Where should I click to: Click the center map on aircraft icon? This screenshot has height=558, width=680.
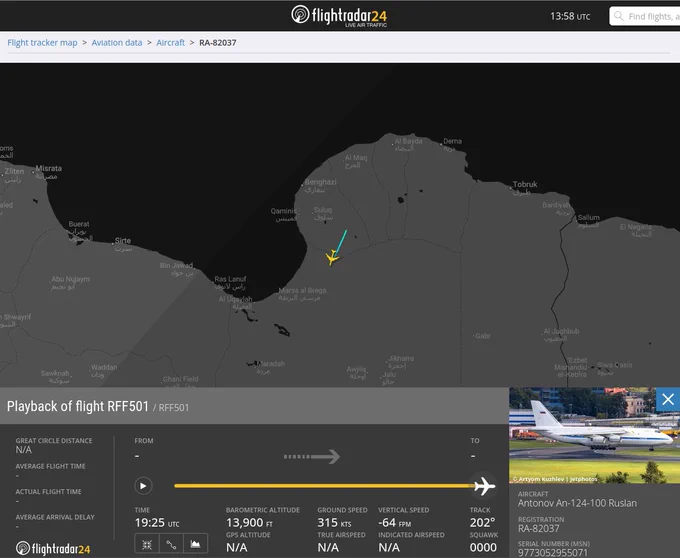(x=147, y=545)
